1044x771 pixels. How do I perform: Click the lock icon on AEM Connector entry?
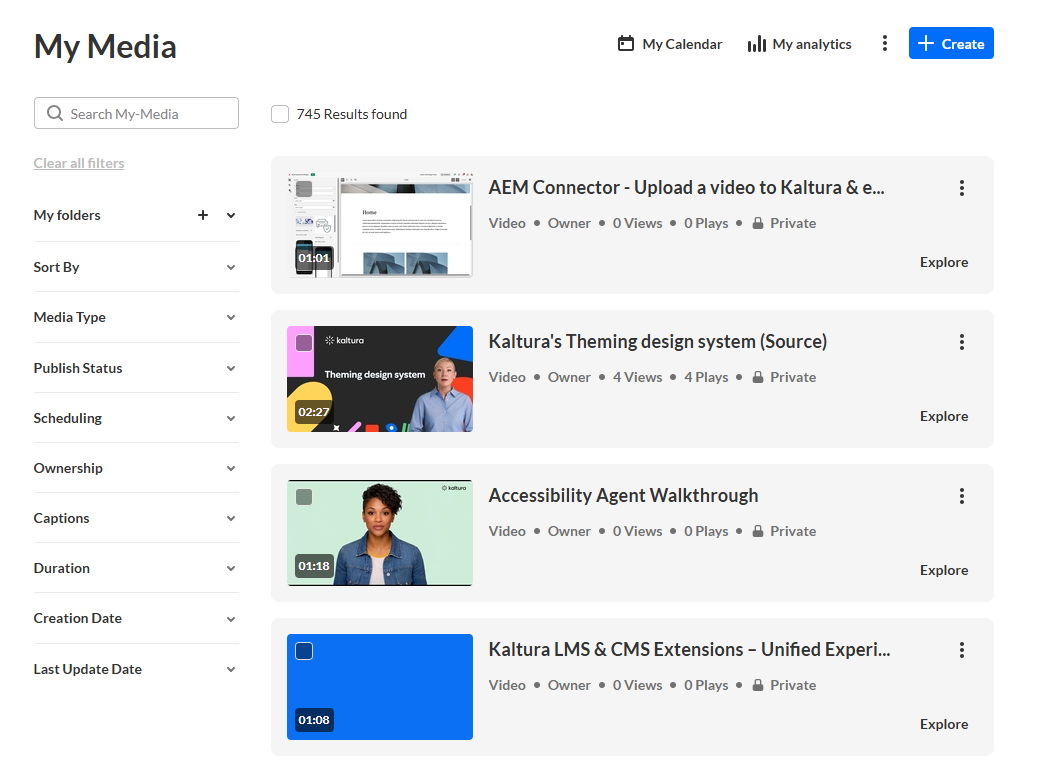pos(758,223)
